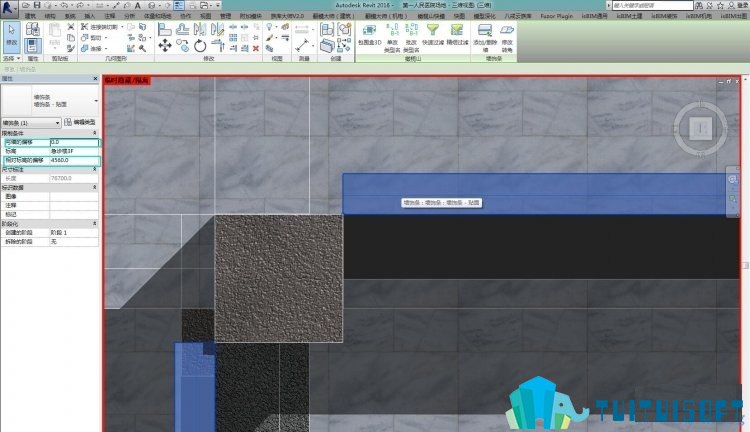Undo the last action in quick access toolbar

click(x=64, y=5)
